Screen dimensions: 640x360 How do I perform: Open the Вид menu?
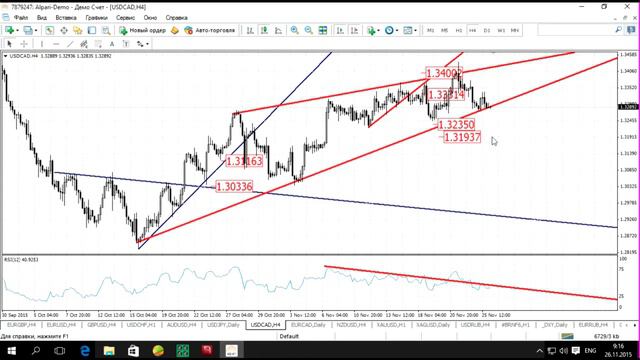point(42,18)
